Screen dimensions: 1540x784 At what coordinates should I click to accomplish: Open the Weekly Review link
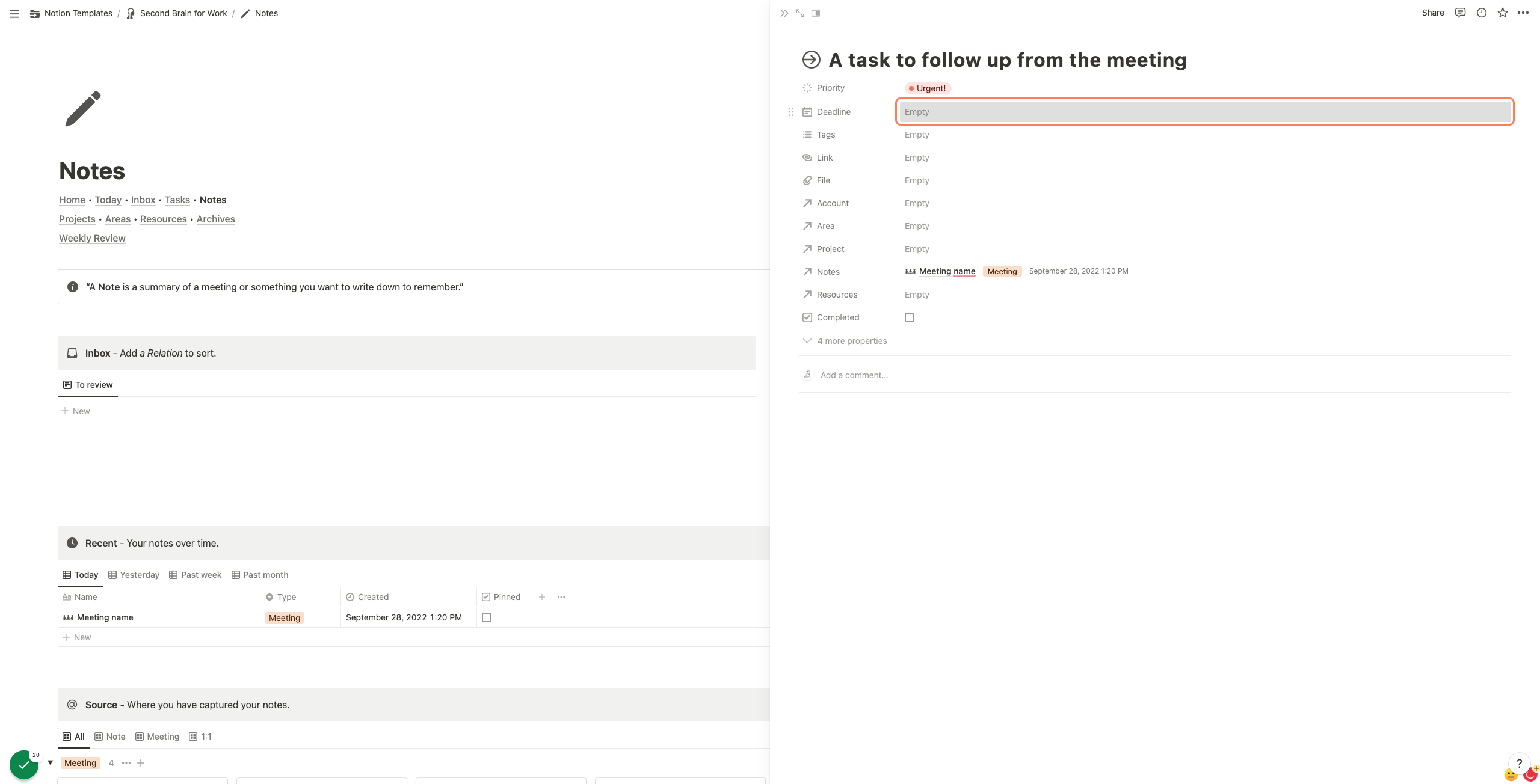pyautogui.click(x=92, y=238)
